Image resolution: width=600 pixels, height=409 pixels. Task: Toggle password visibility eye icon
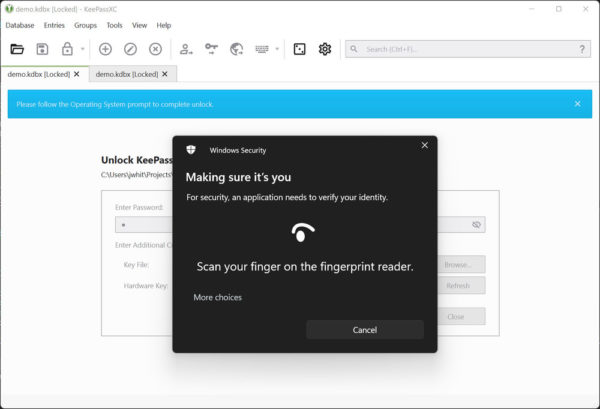tap(476, 225)
